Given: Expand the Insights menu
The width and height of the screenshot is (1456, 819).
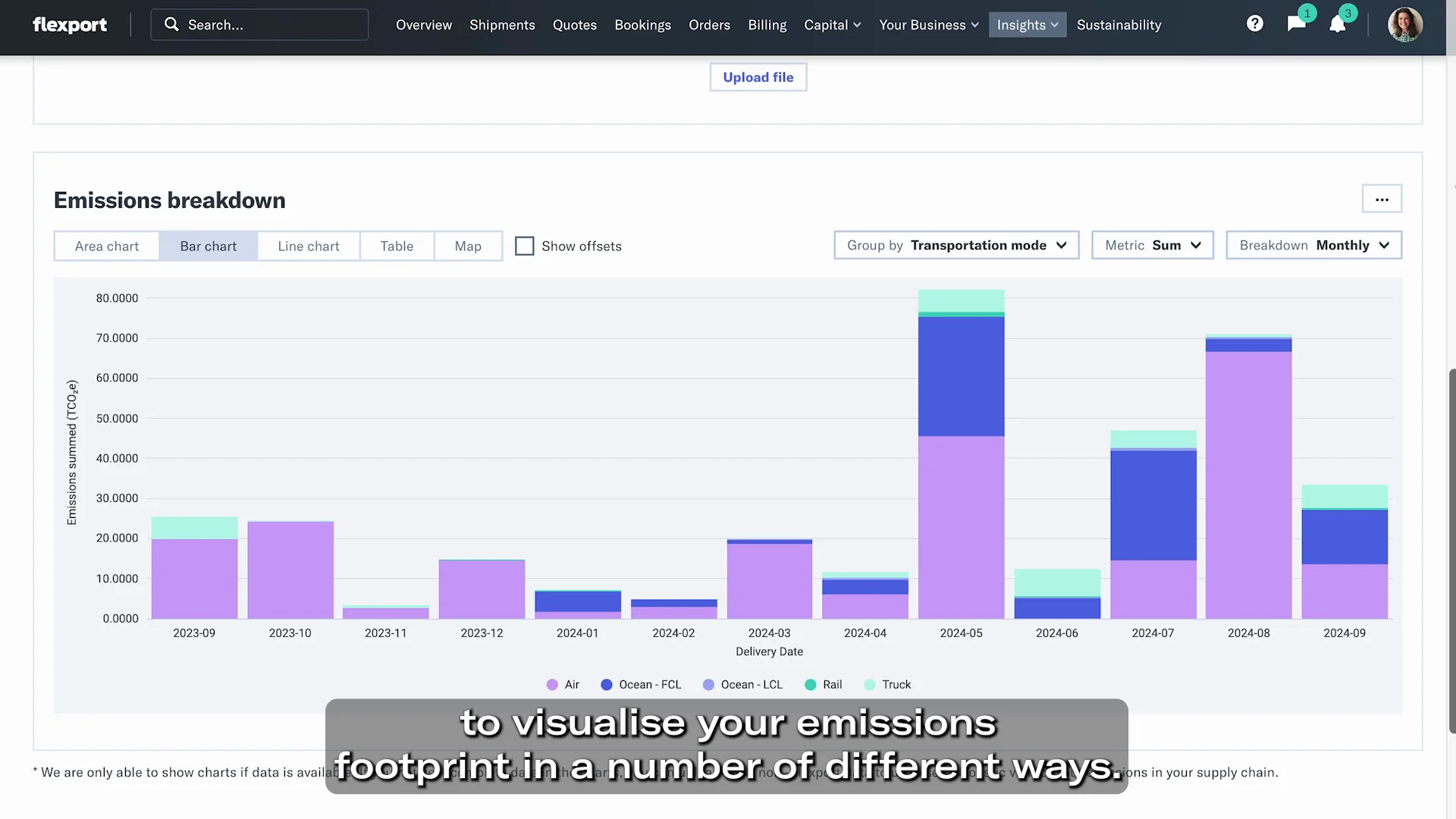Looking at the screenshot, I should tap(1027, 25).
